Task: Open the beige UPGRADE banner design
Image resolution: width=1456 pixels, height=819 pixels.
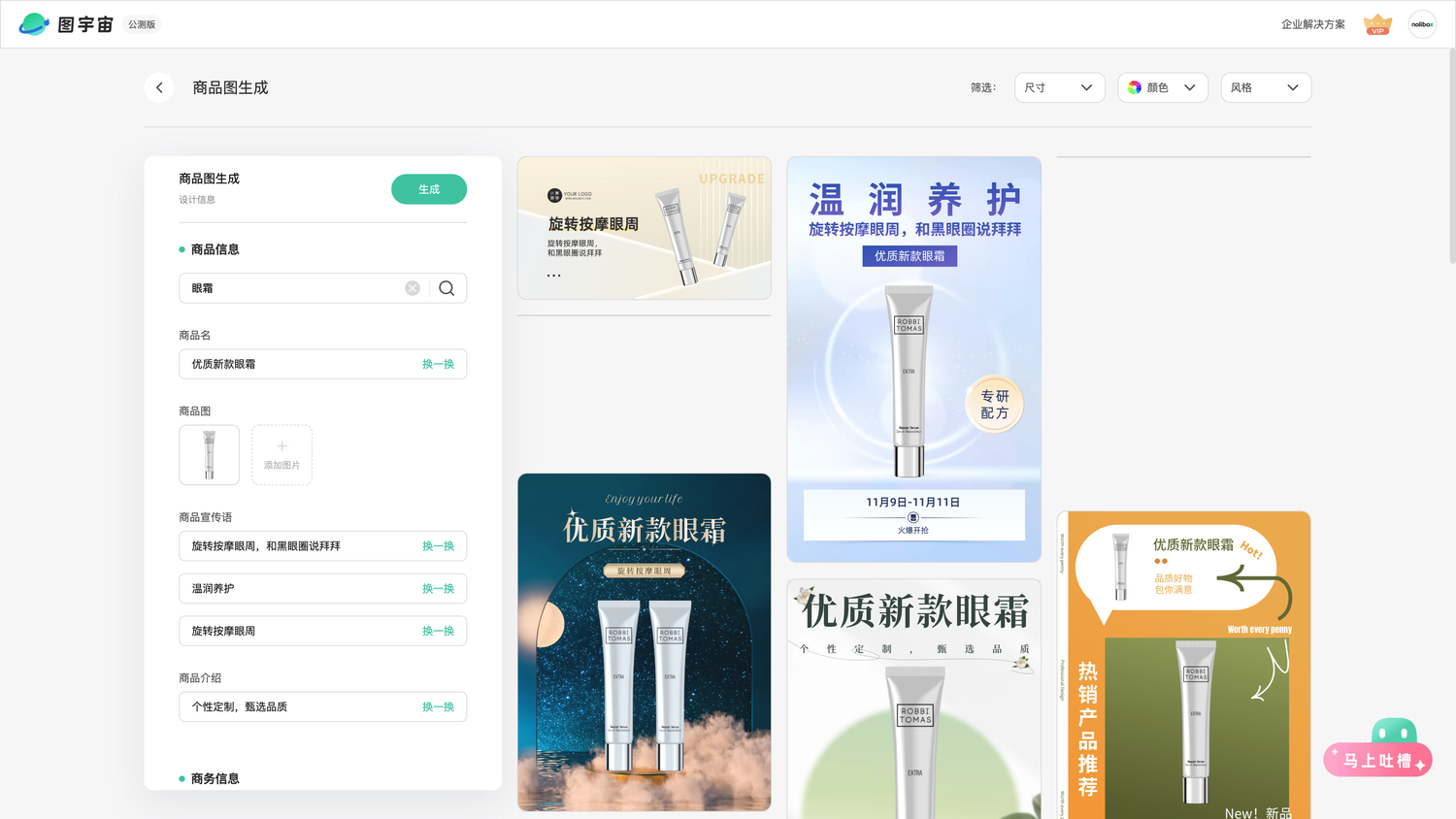Action: pyautogui.click(x=645, y=228)
